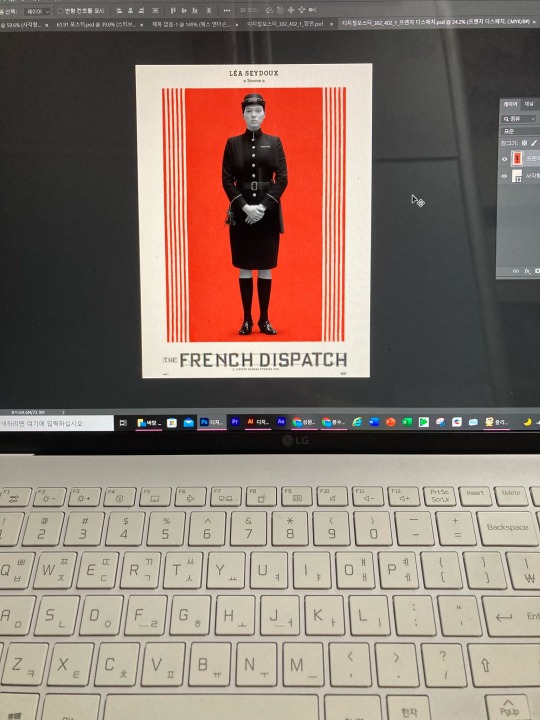Click the Task View icon on taskbar
The image size is (540, 720).
click(x=123, y=423)
